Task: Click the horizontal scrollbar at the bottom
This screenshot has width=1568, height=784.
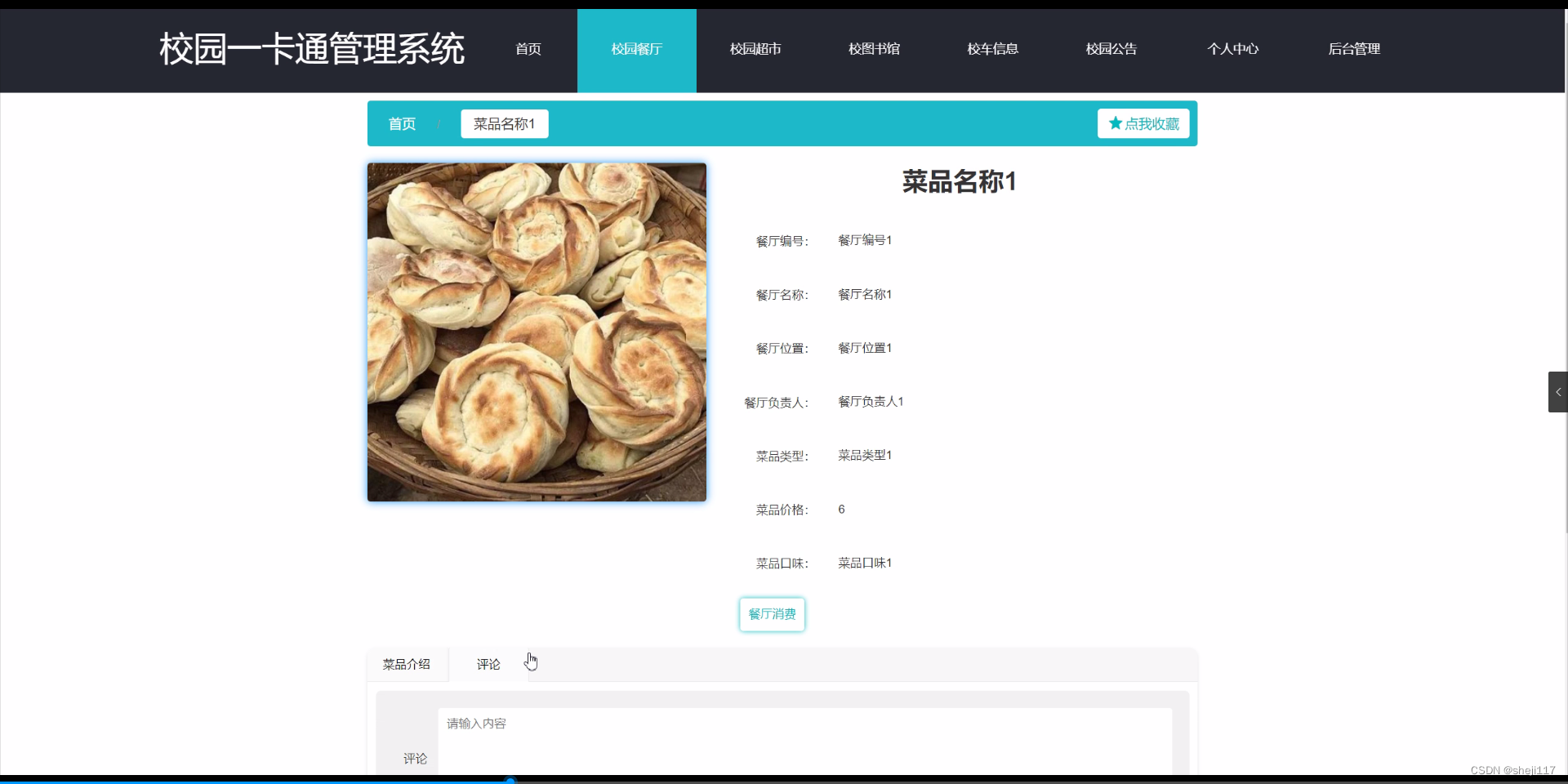Action: 511,780
